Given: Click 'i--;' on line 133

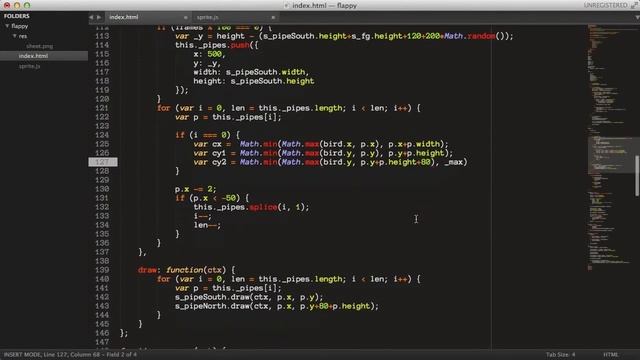Looking at the screenshot, I should pyautogui.click(x=202, y=216).
